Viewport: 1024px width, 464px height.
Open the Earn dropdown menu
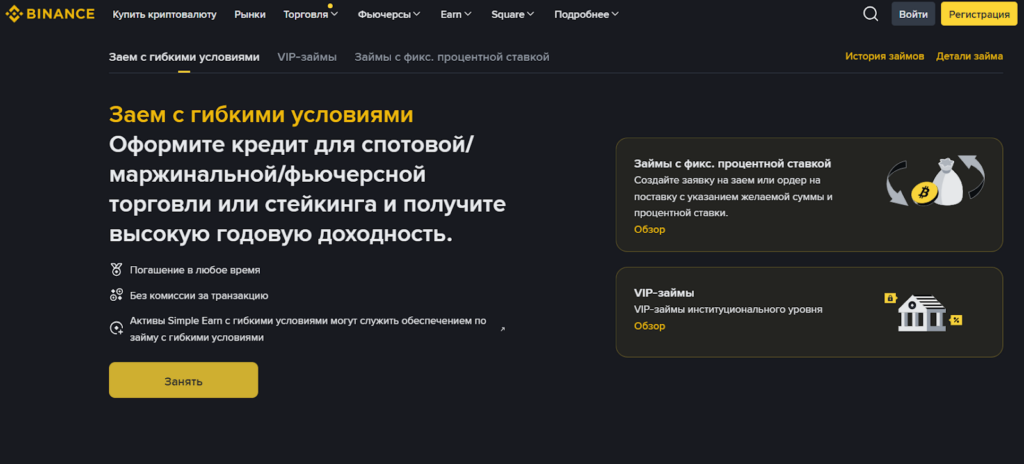click(x=456, y=15)
